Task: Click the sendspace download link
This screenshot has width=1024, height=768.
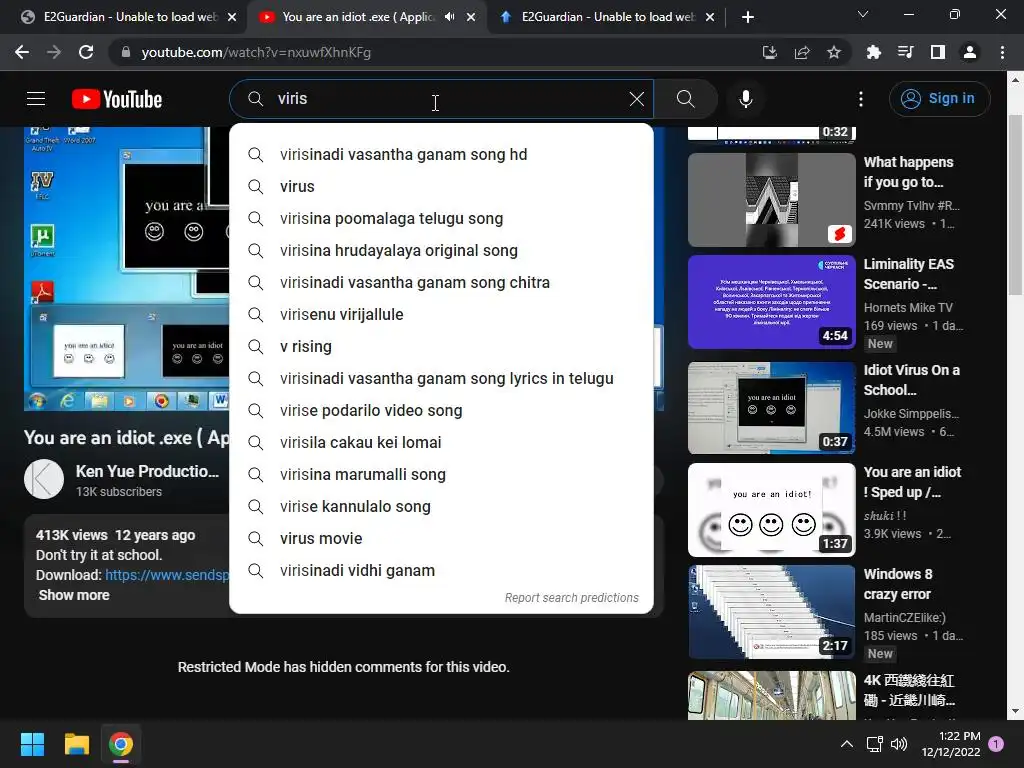Action: 167,575
